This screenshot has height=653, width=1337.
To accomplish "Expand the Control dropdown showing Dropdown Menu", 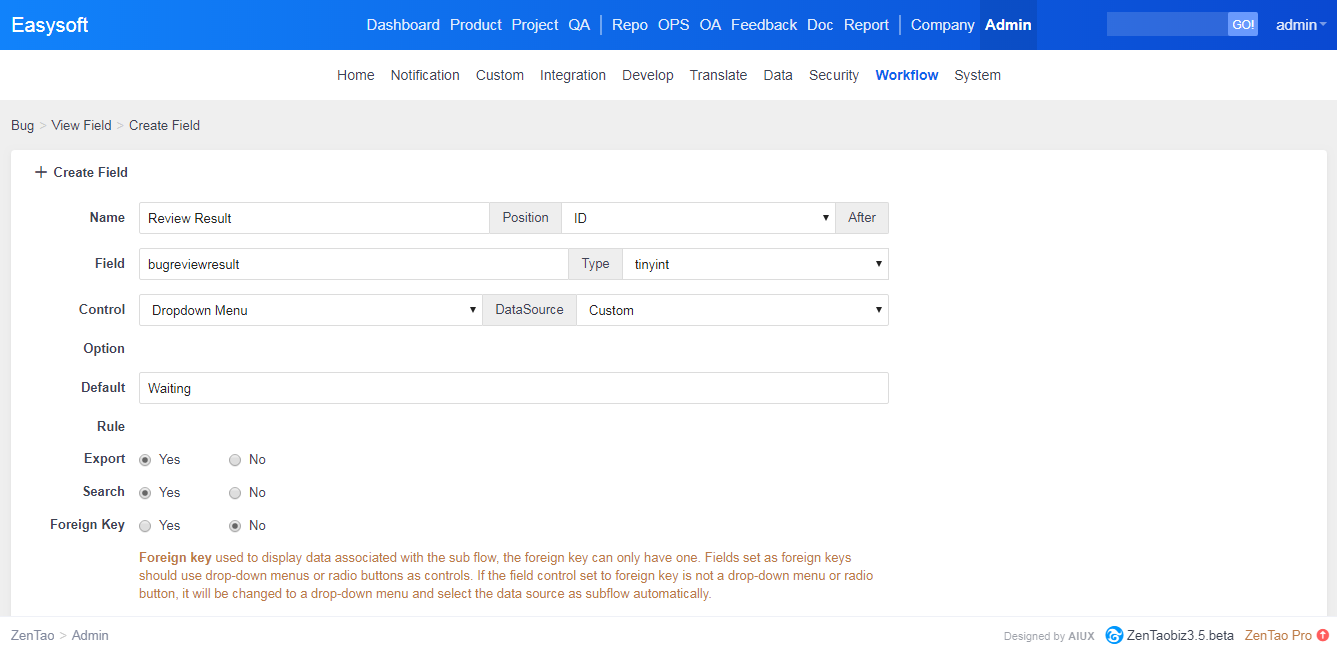I will coord(310,310).
